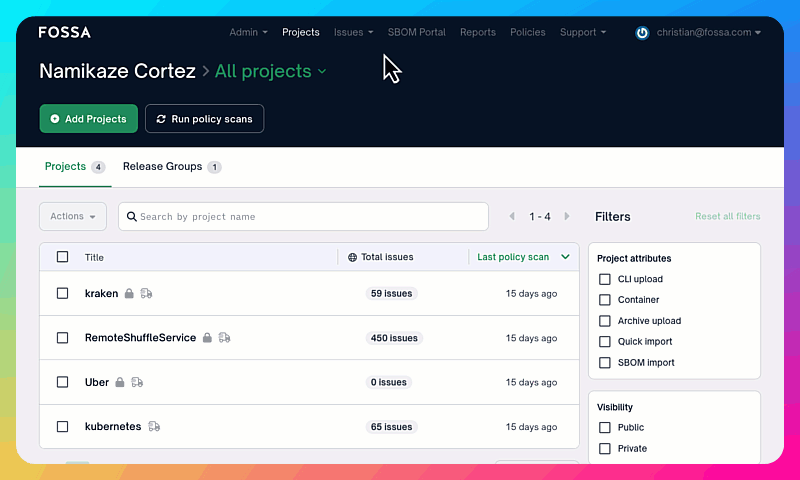Screen dimensions: 800x480
Task: Open the Admin menu dropdown
Action: [x=248, y=32]
